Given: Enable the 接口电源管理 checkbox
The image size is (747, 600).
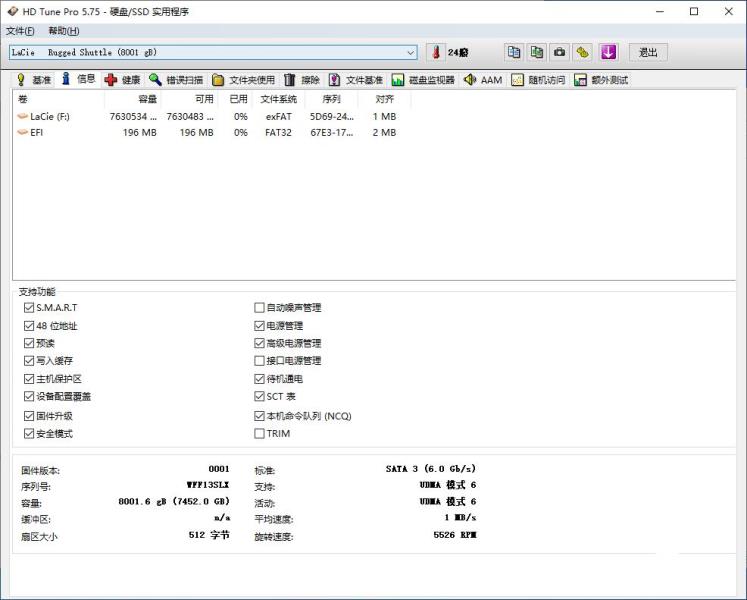Looking at the screenshot, I should coord(259,361).
